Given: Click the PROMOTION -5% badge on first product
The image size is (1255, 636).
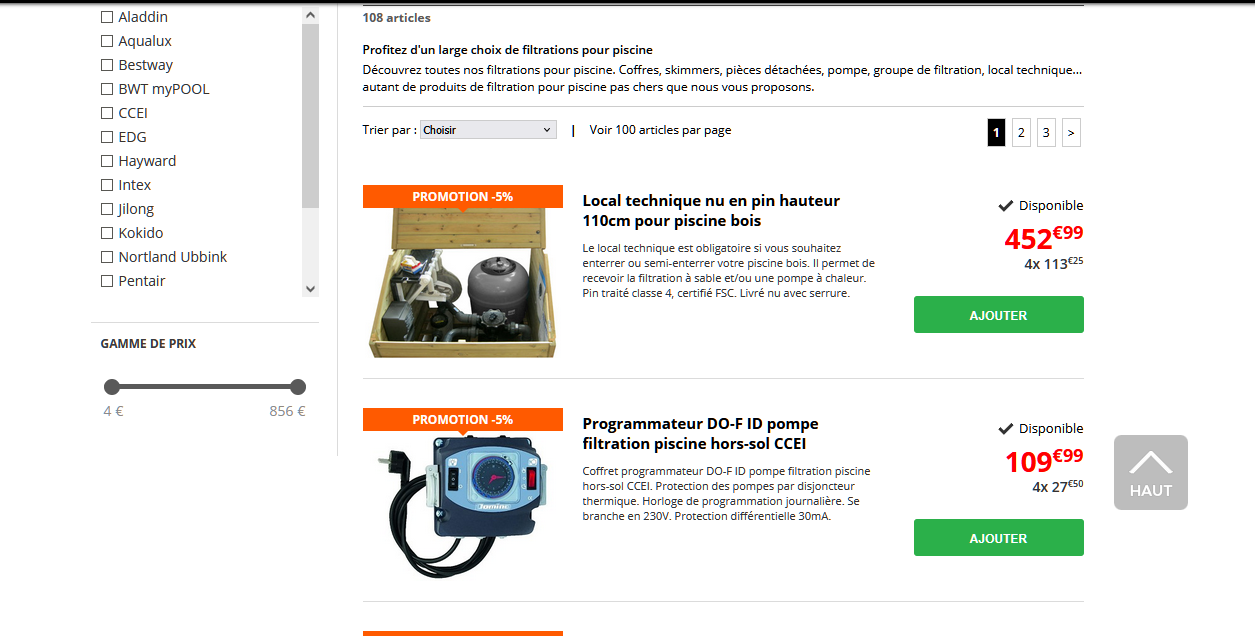Looking at the screenshot, I should pyautogui.click(x=462, y=197).
